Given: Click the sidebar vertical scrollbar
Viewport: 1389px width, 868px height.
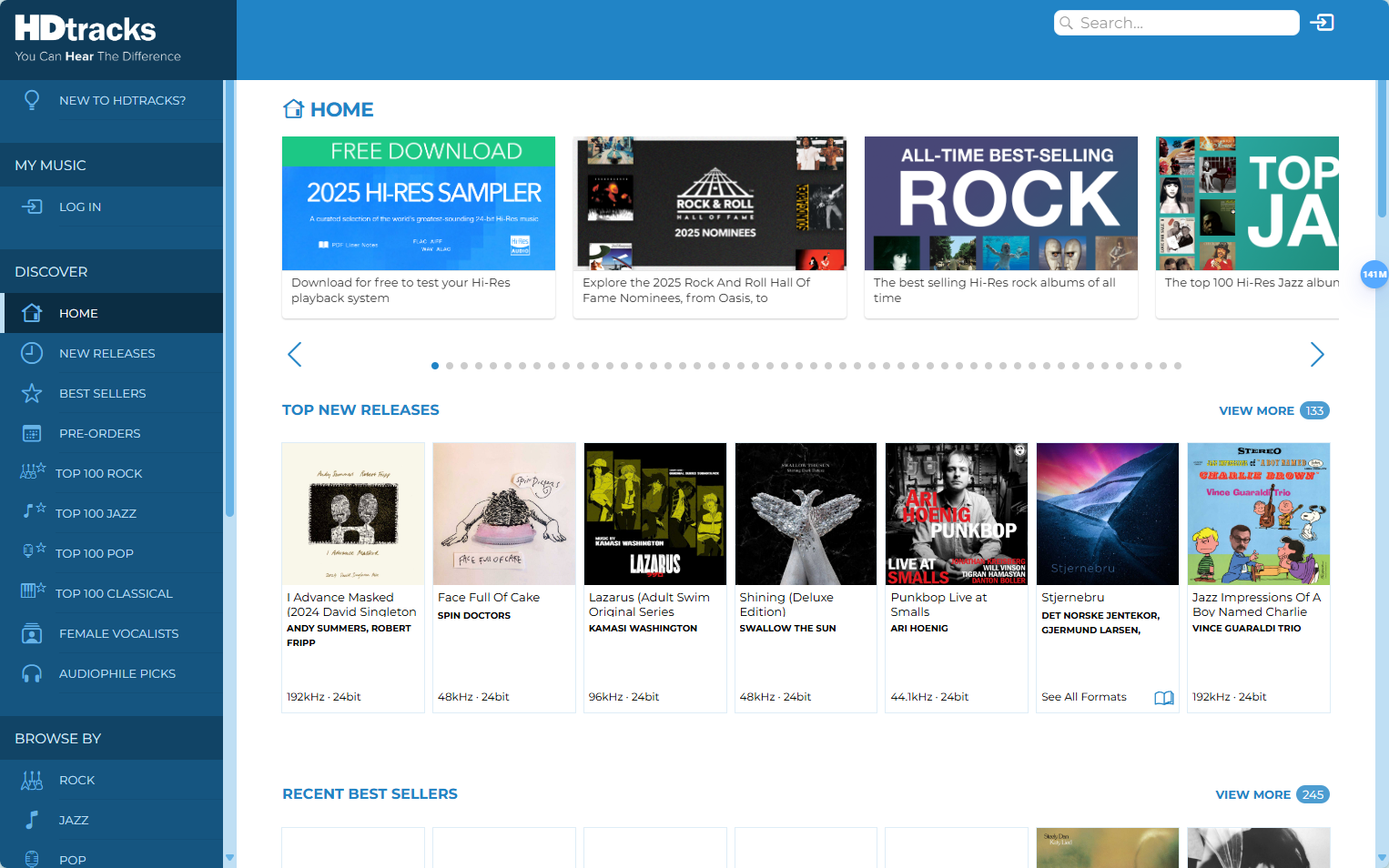Looking at the screenshot, I should point(229,300).
